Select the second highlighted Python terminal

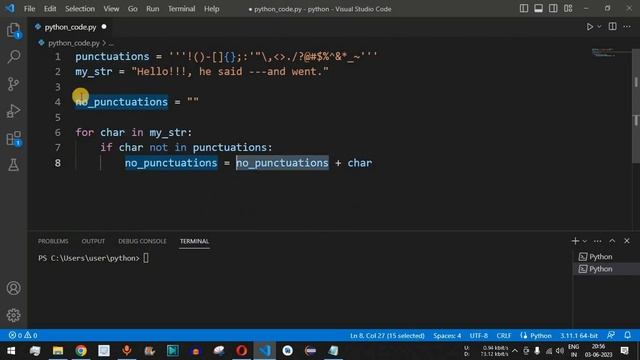pyautogui.click(x=606, y=269)
